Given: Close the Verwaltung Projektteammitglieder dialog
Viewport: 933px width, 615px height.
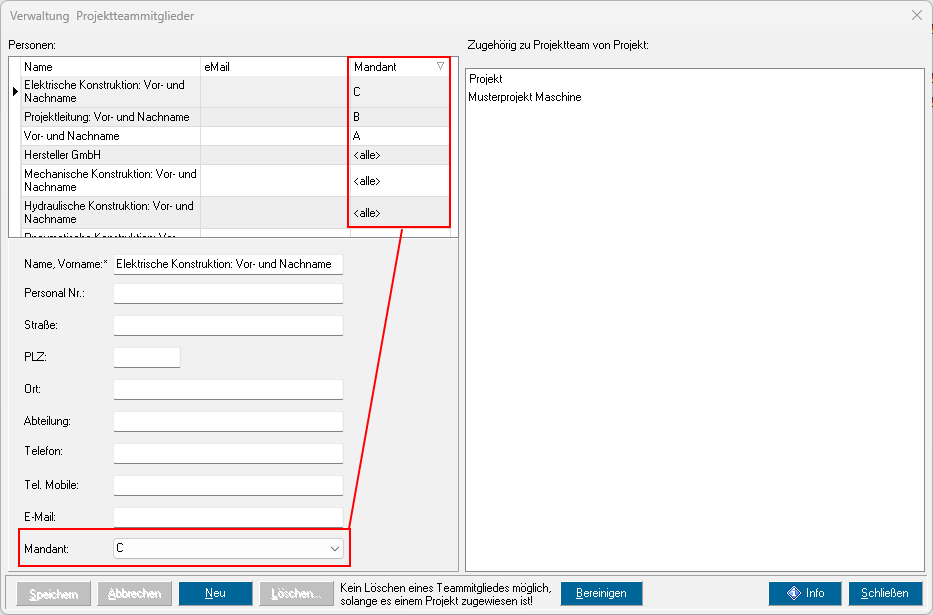Looking at the screenshot, I should pyautogui.click(x=916, y=16).
